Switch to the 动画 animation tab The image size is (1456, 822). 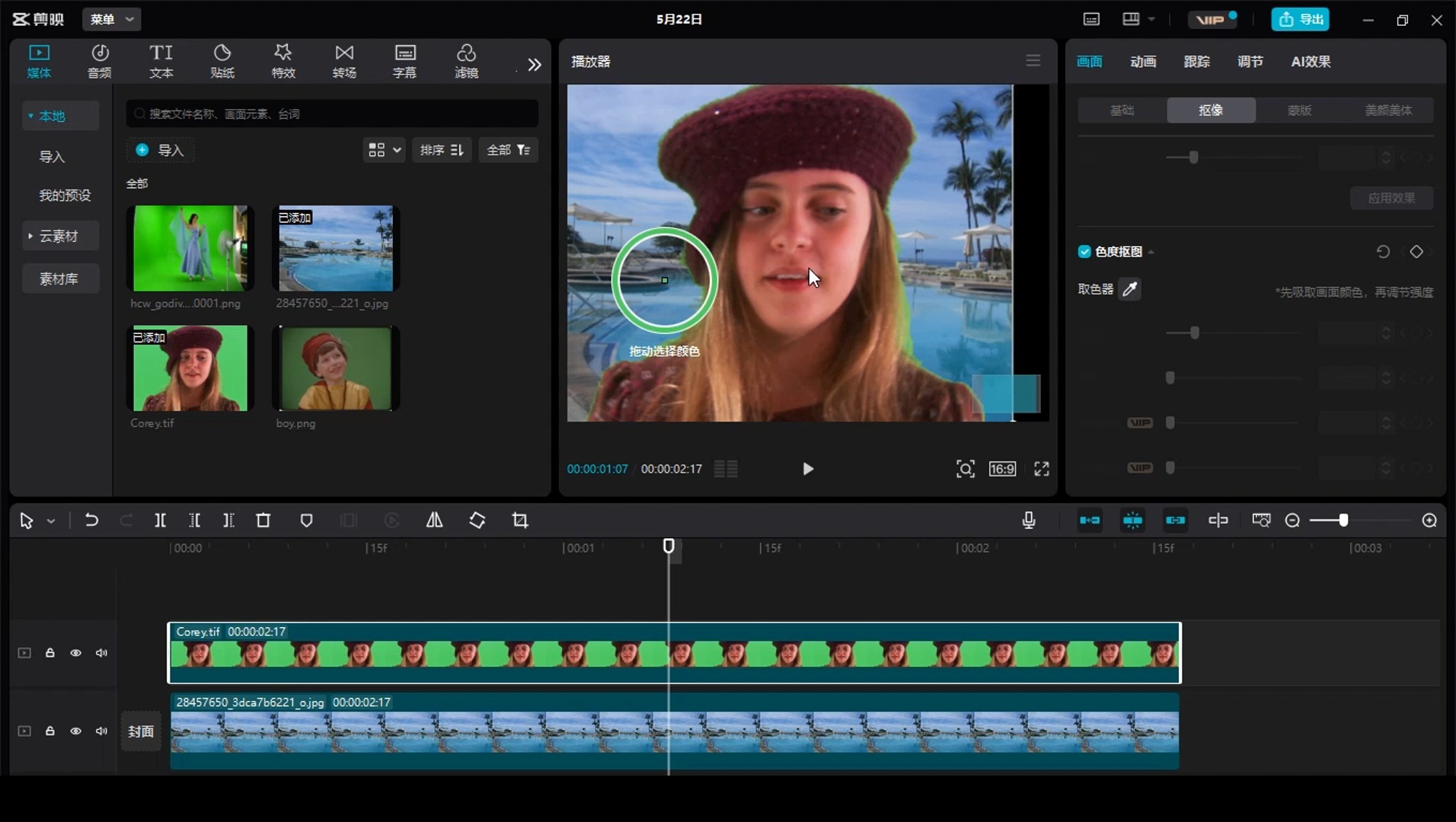(1143, 62)
